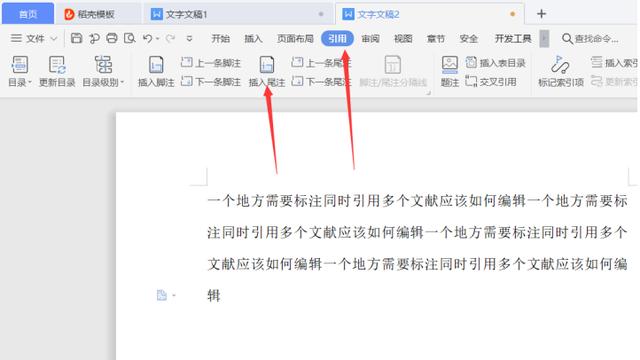Viewport: 640px width, 360px height.
Task: Click 插入脚注 to insert a footnote
Action: point(156,72)
